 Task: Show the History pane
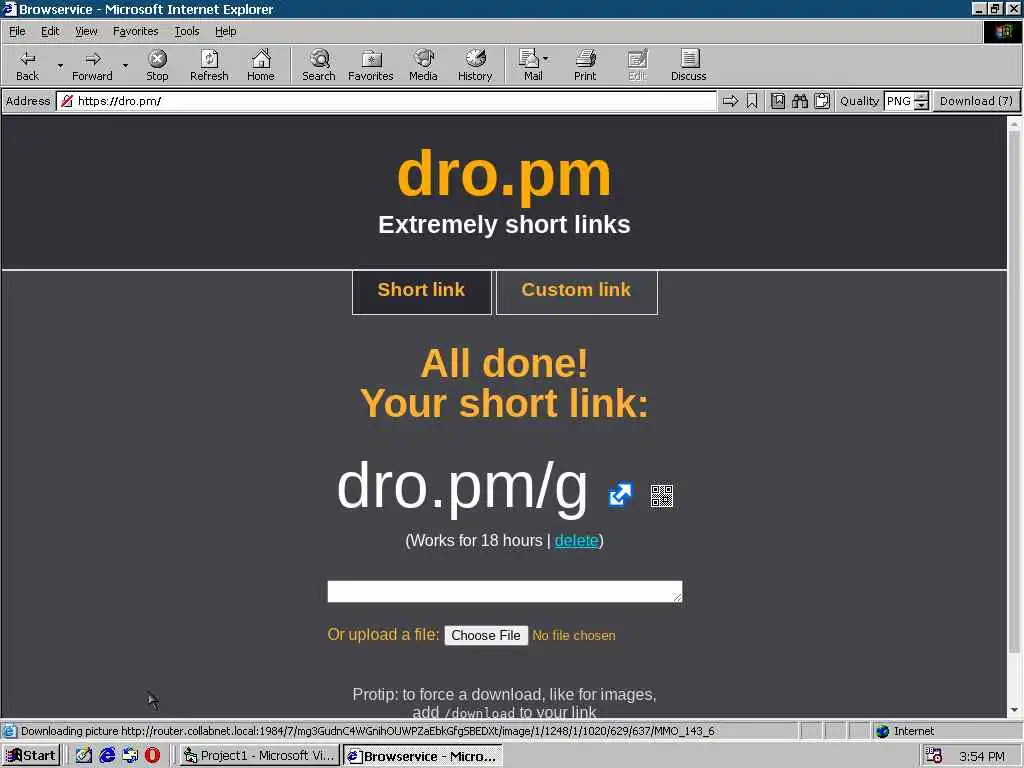[475, 65]
